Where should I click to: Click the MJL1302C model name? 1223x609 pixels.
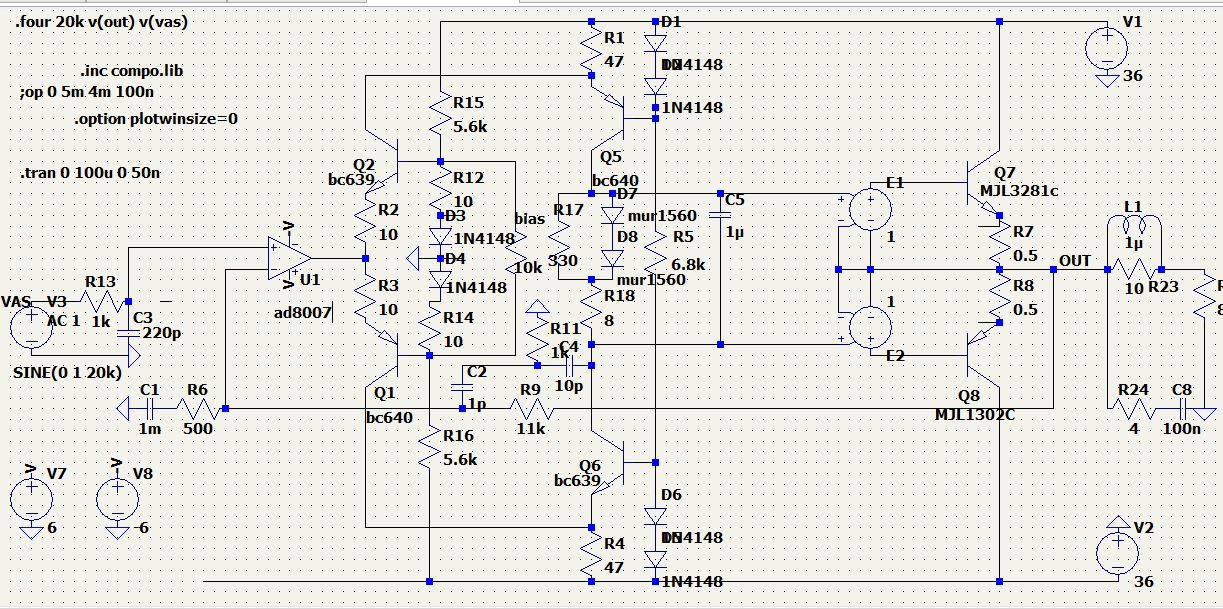[x=975, y=414]
